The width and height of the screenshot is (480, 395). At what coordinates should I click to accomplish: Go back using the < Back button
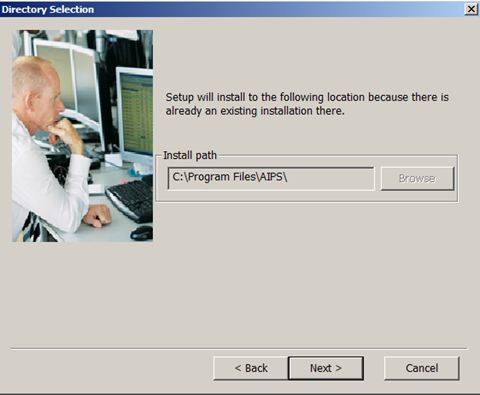[x=251, y=368]
